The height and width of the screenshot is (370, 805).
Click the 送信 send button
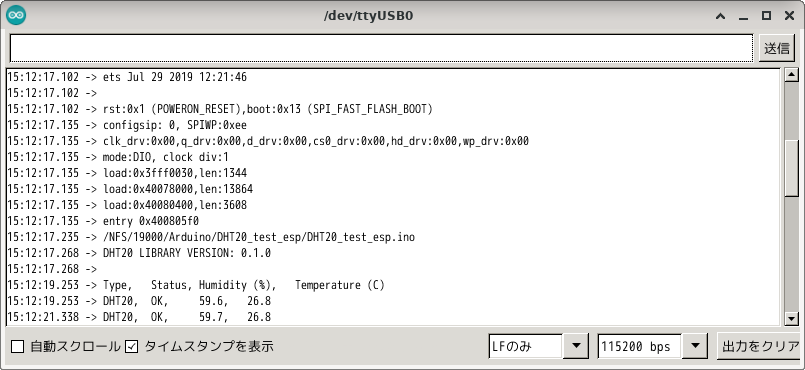[777, 48]
